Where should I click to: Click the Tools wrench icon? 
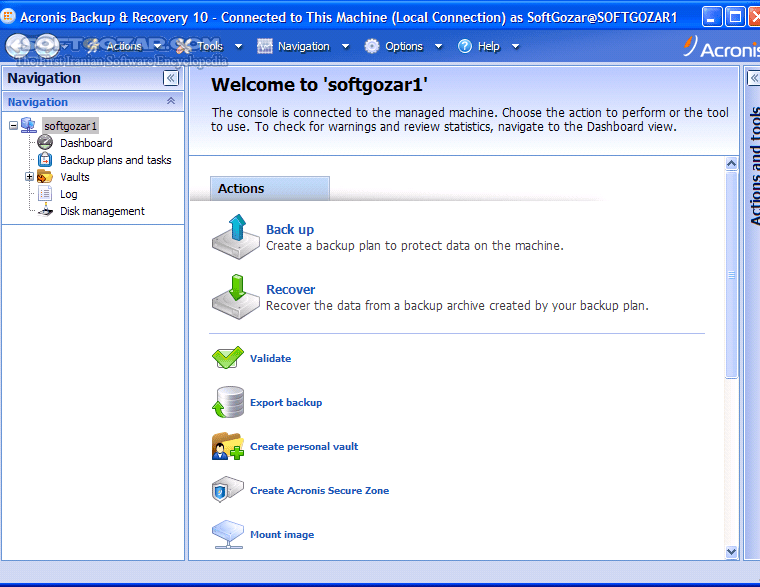click(x=184, y=47)
